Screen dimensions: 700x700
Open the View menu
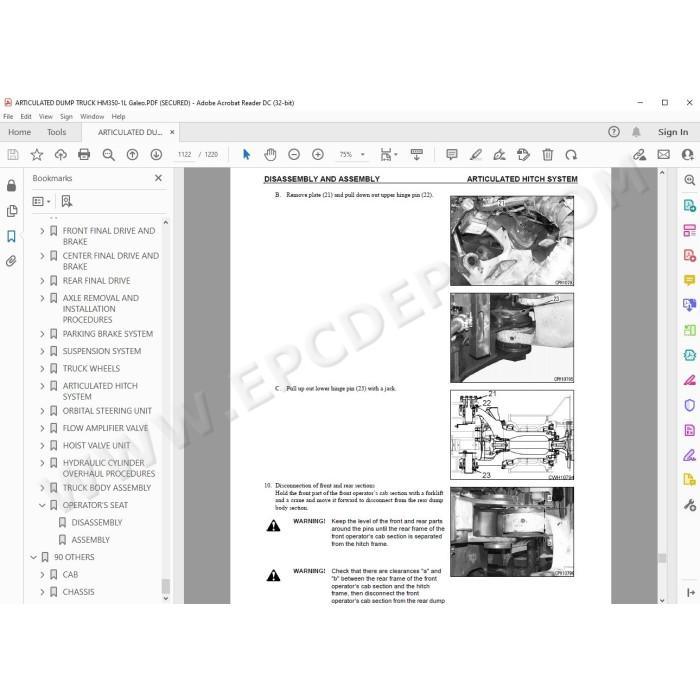[x=46, y=117]
